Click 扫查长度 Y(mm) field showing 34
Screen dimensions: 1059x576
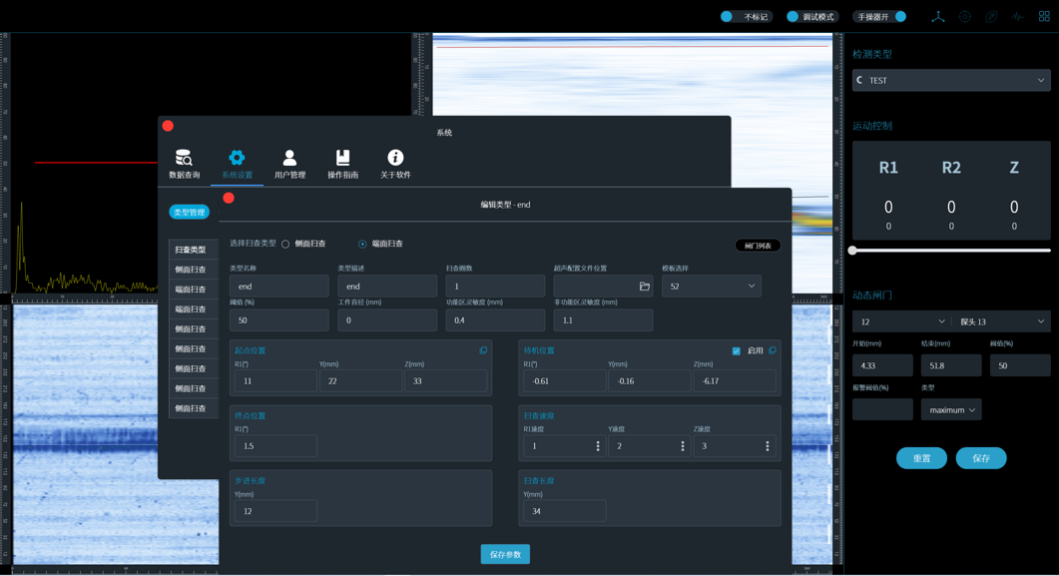565,511
